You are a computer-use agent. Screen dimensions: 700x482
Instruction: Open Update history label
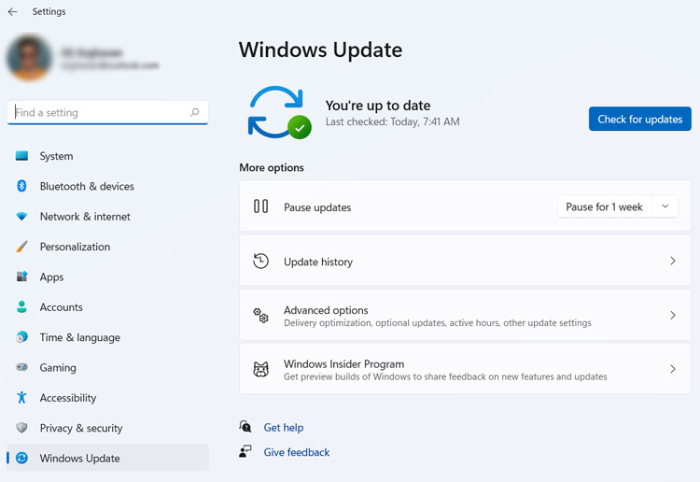(318, 262)
